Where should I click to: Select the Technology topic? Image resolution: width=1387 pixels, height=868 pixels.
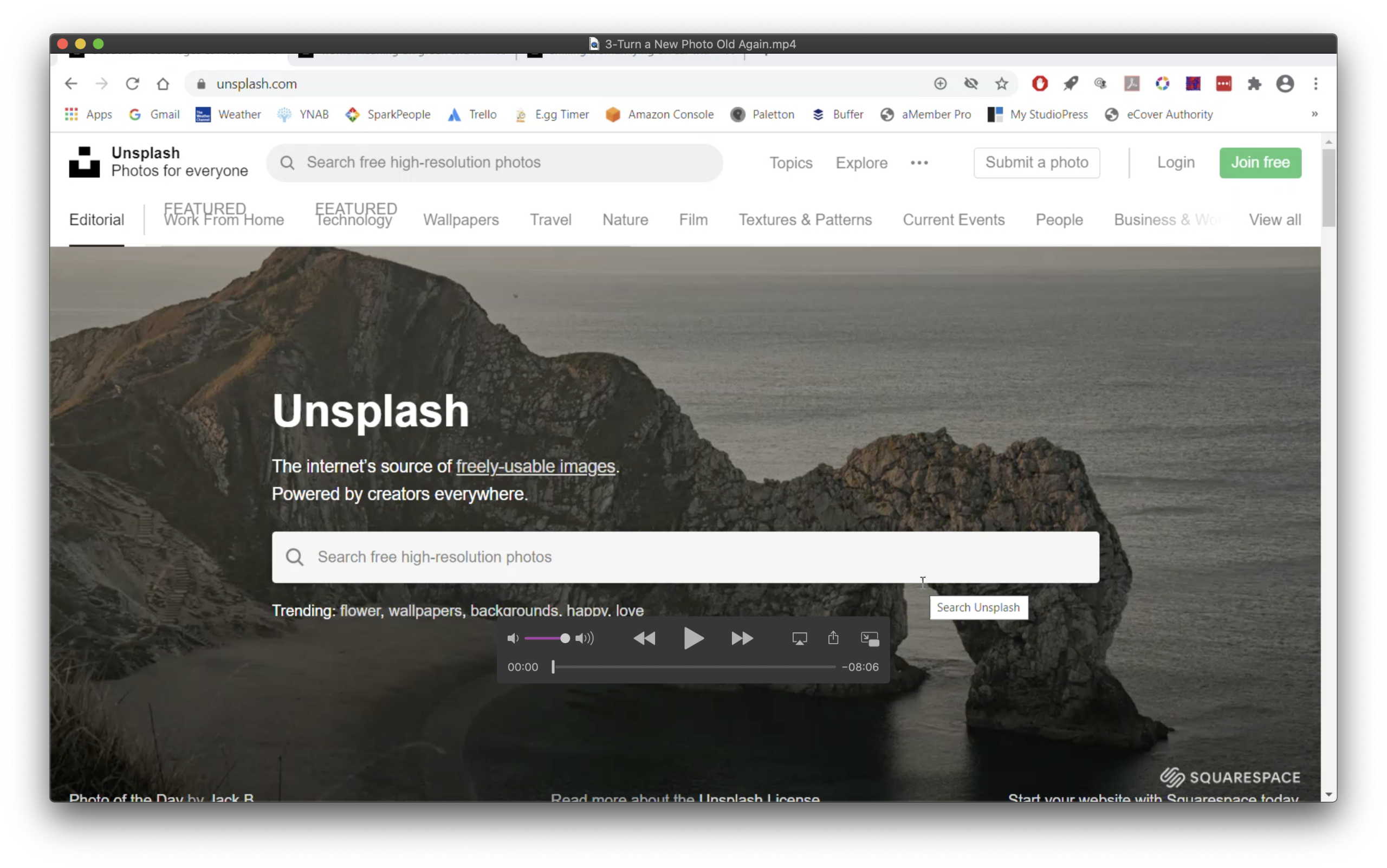pos(354,220)
